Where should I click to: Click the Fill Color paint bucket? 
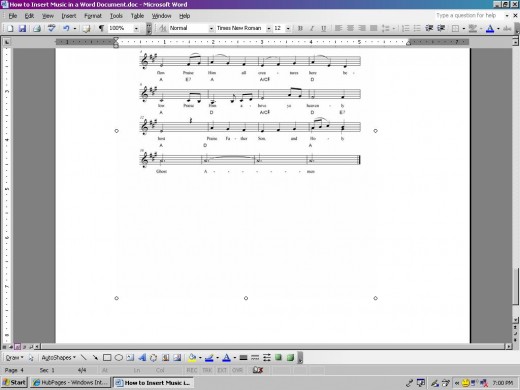click(192, 358)
